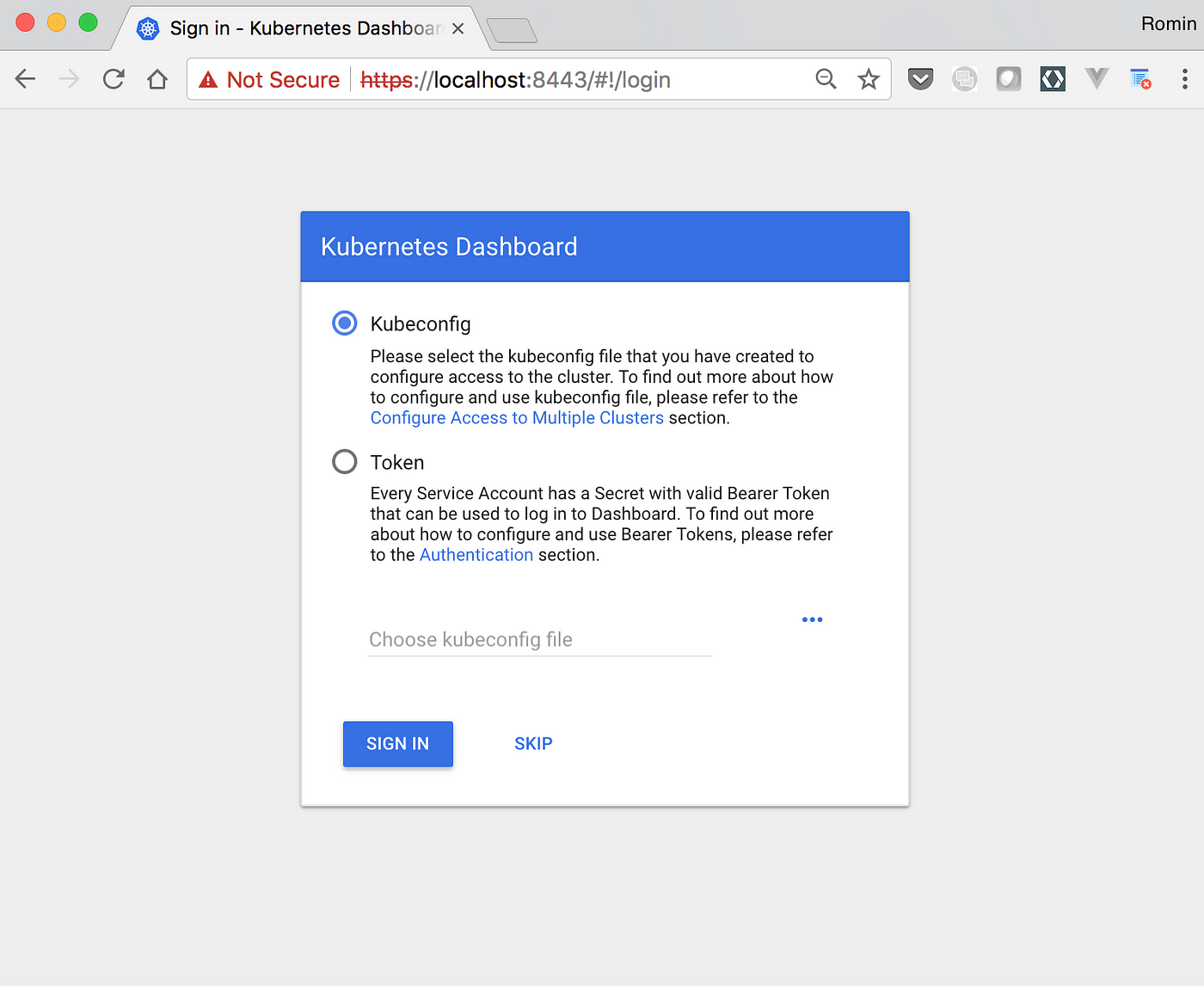This screenshot has width=1204, height=986.
Task: Open the Pocket extension icon
Action: pos(920,80)
